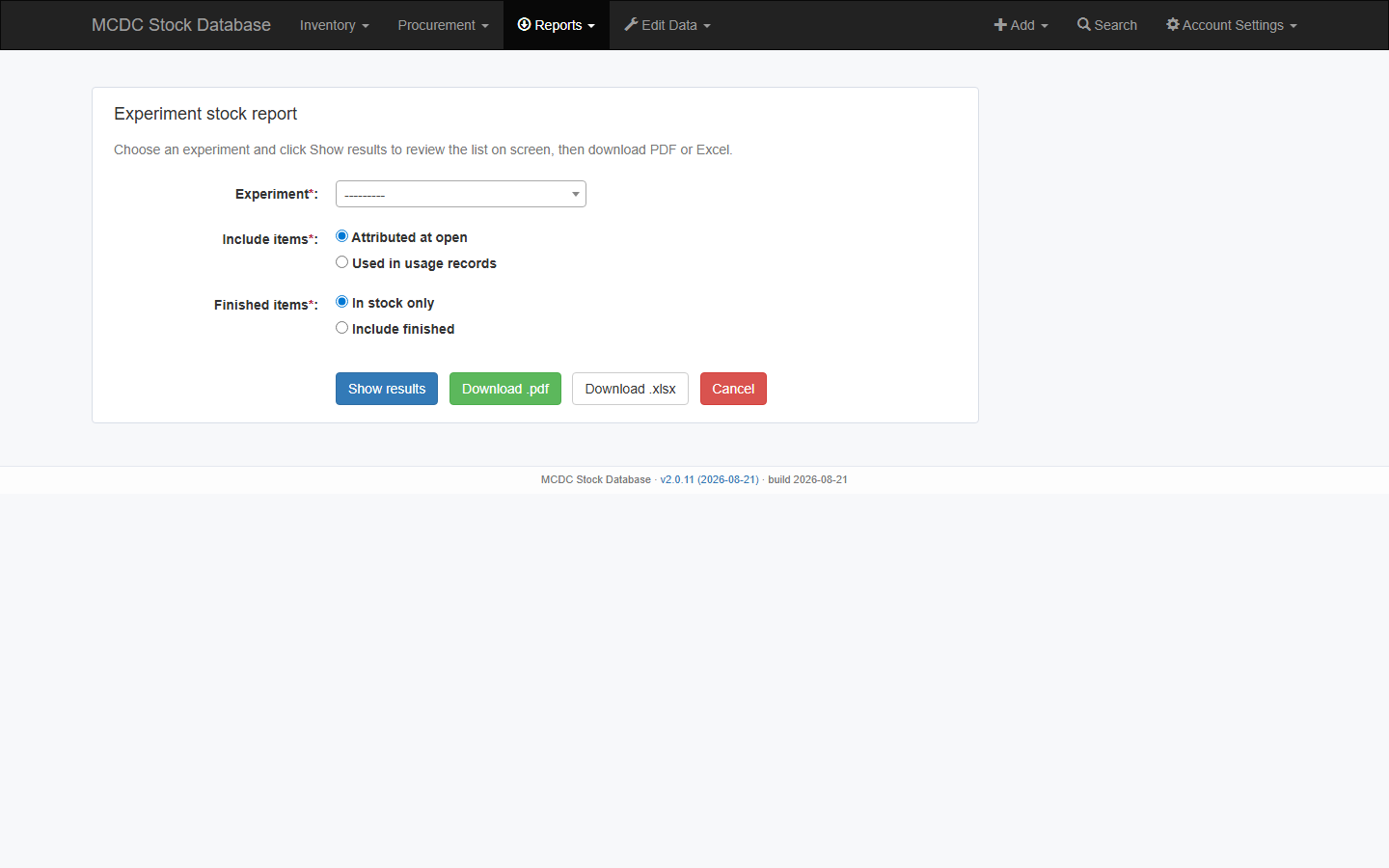Go to MCDC Stock Database home link
The image size is (1389, 868).
click(181, 25)
